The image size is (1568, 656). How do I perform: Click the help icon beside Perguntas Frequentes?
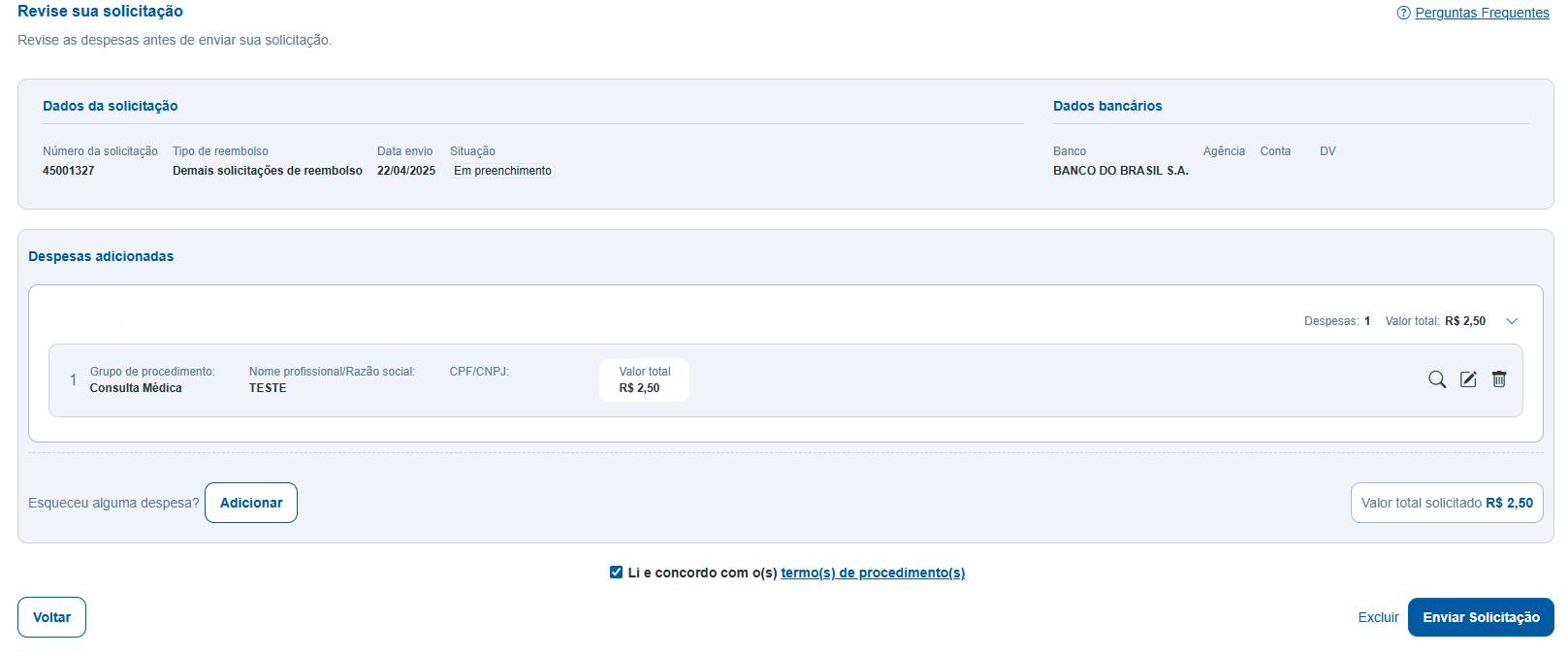click(1403, 13)
